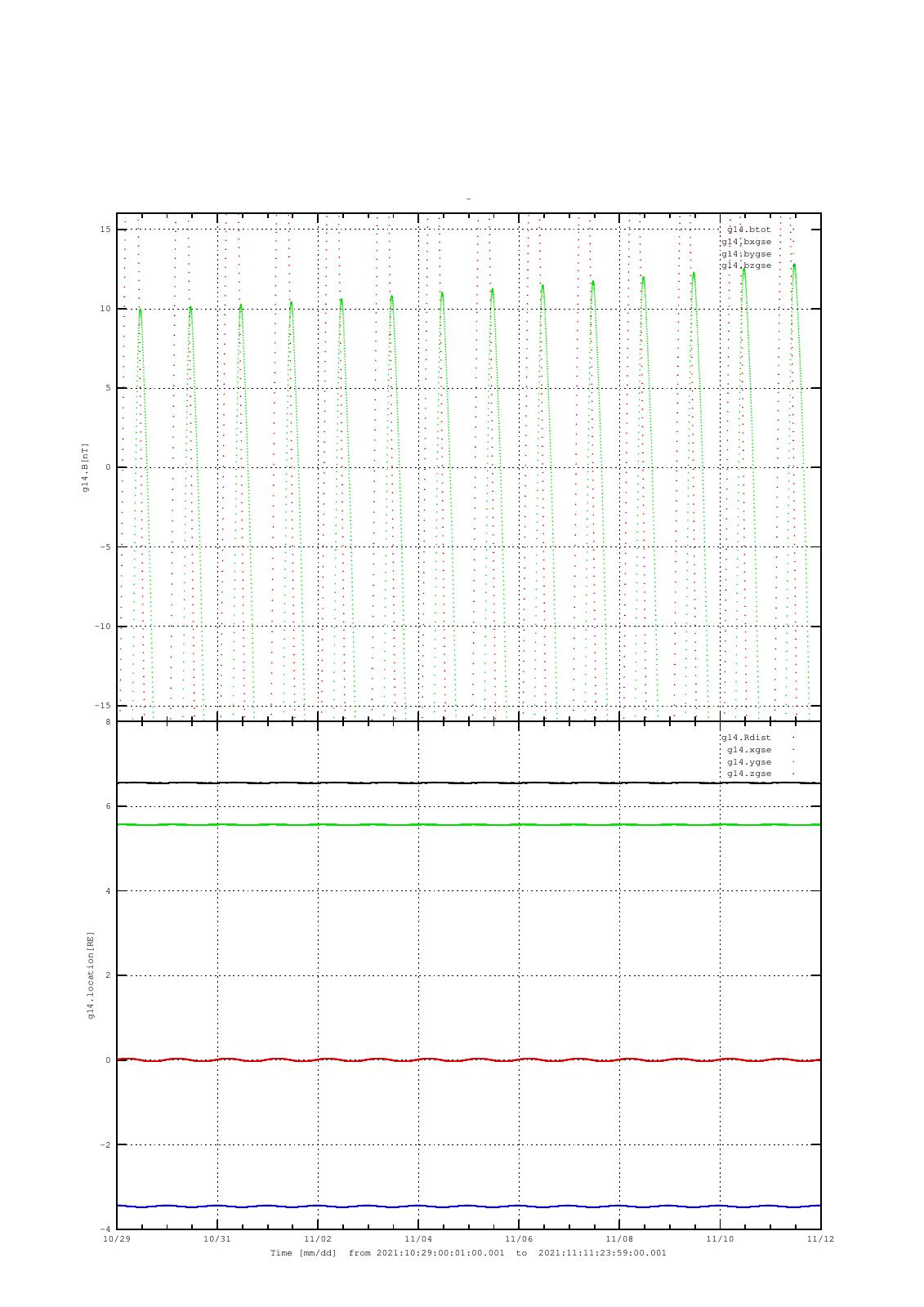Select the 11/06 date tick label
Screen dimensions: 924x1307
pos(519,1239)
